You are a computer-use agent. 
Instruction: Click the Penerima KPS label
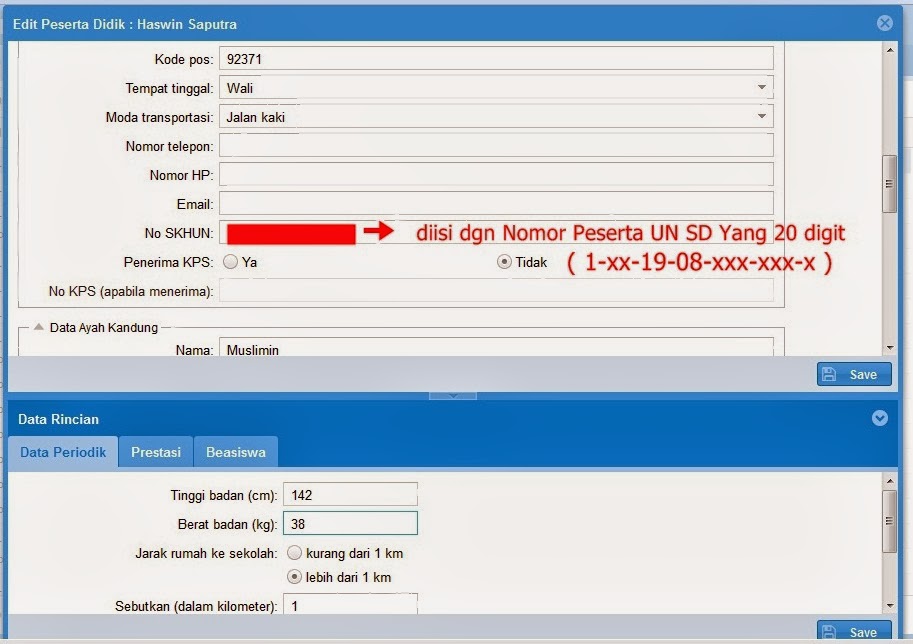(x=168, y=262)
